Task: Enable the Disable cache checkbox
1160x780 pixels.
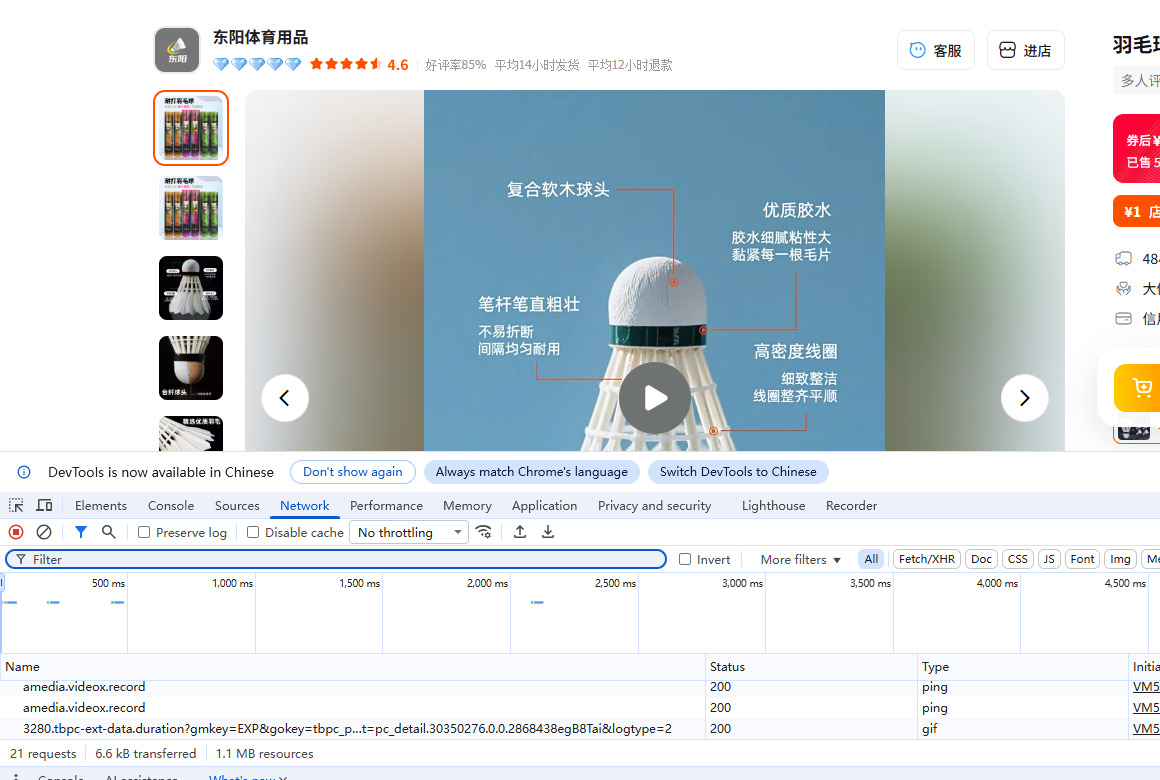Action: tap(253, 533)
